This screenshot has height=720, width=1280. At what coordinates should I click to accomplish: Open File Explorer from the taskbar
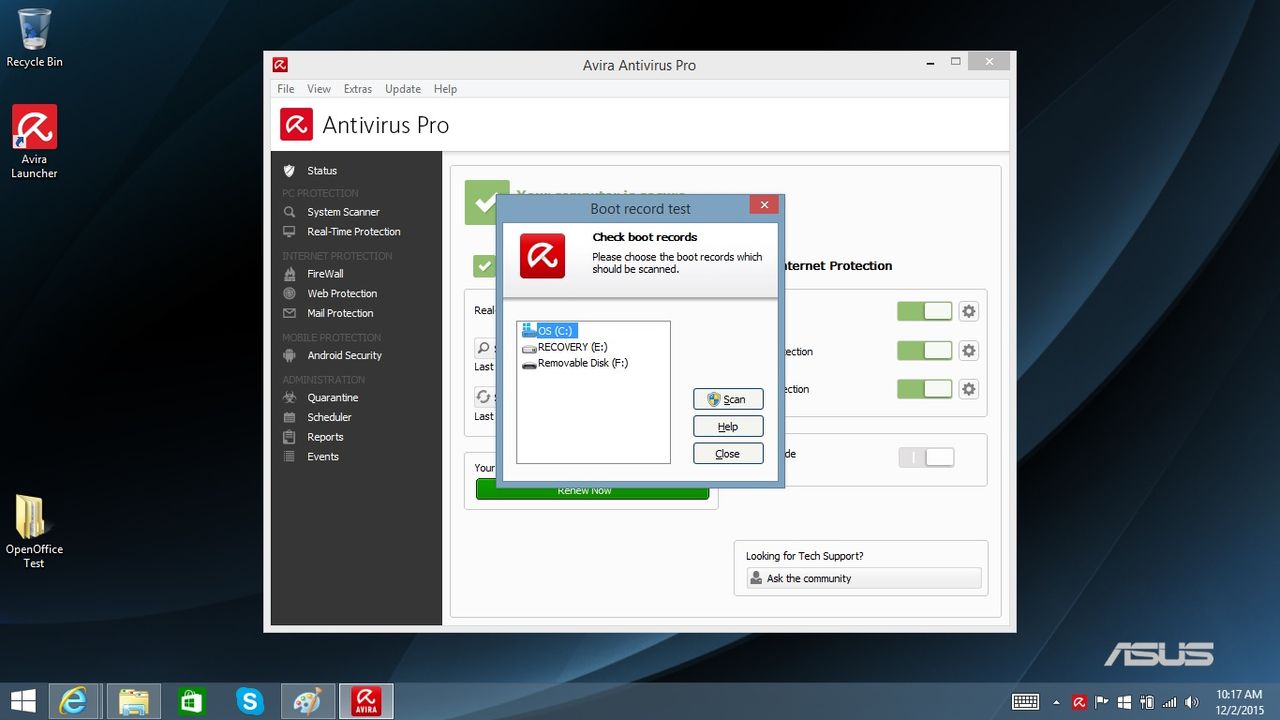(x=133, y=701)
